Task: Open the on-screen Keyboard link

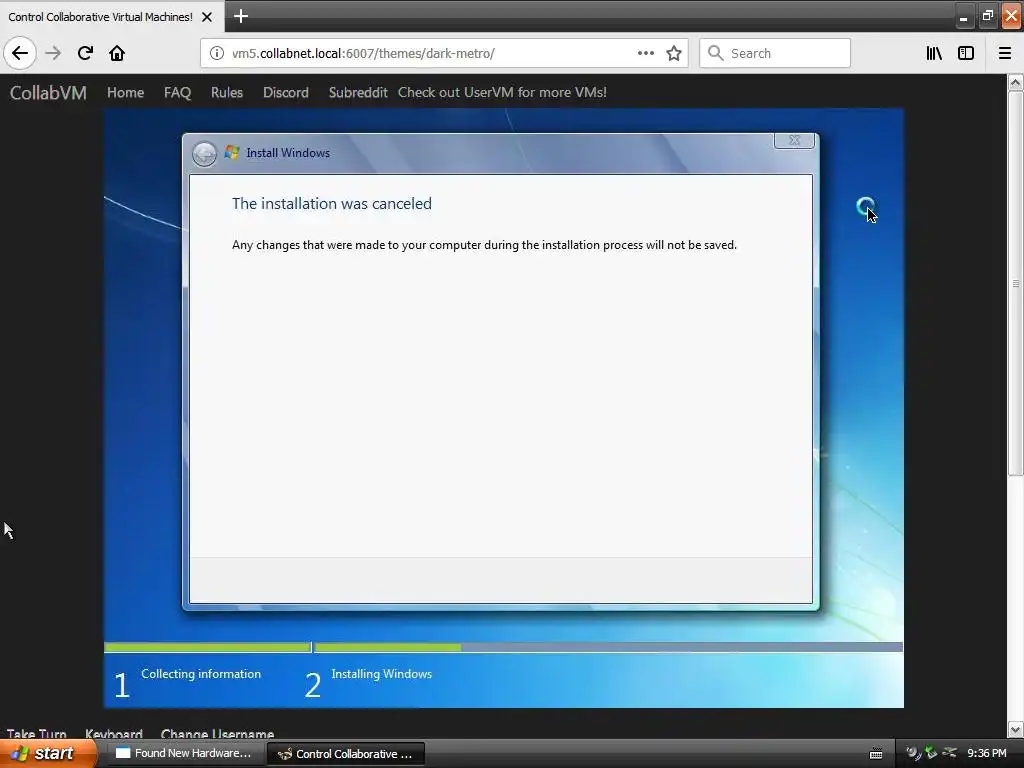Action: (114, 733)
